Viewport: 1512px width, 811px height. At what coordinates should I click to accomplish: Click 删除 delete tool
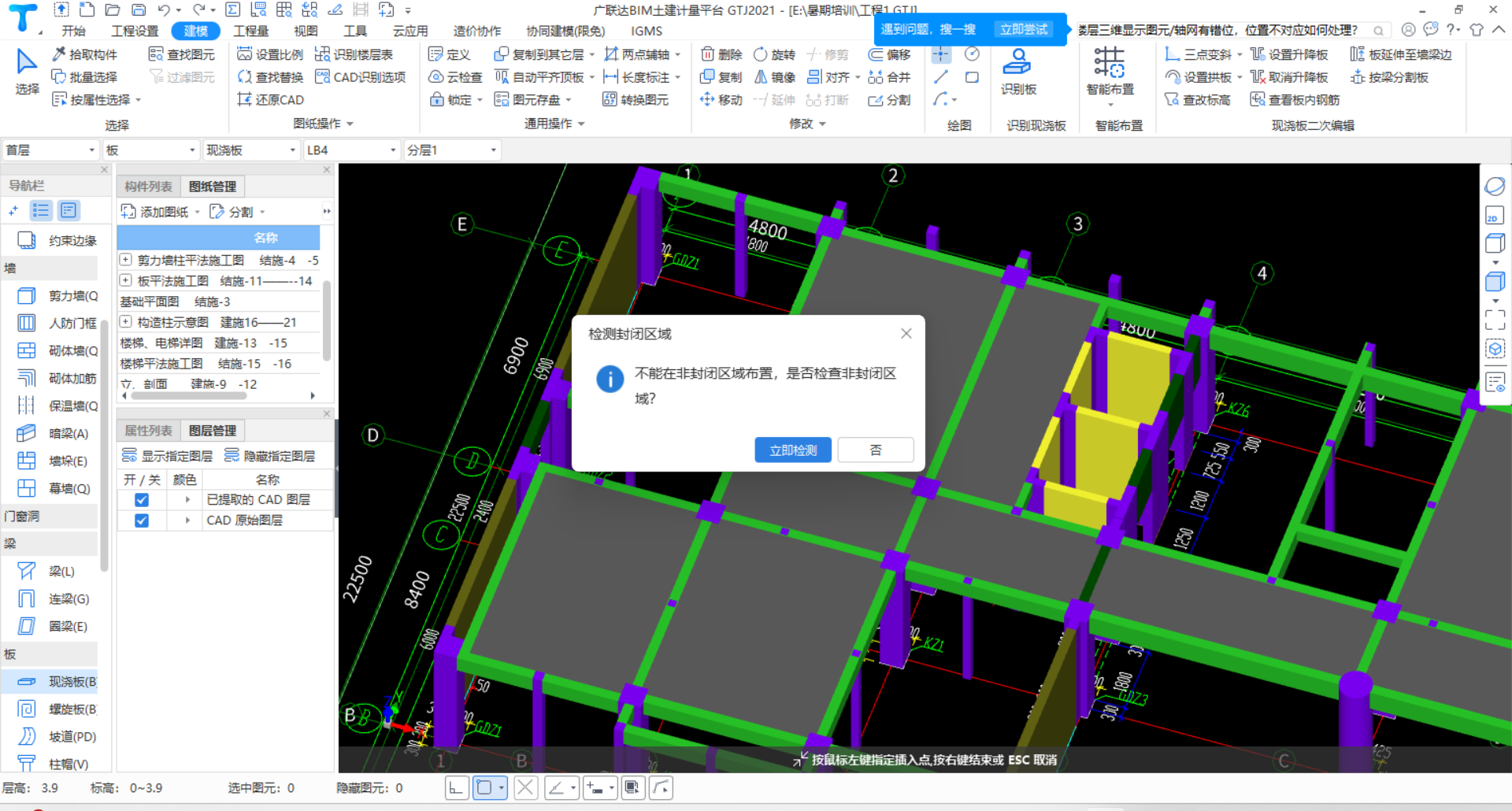click(x=721, y=54)
